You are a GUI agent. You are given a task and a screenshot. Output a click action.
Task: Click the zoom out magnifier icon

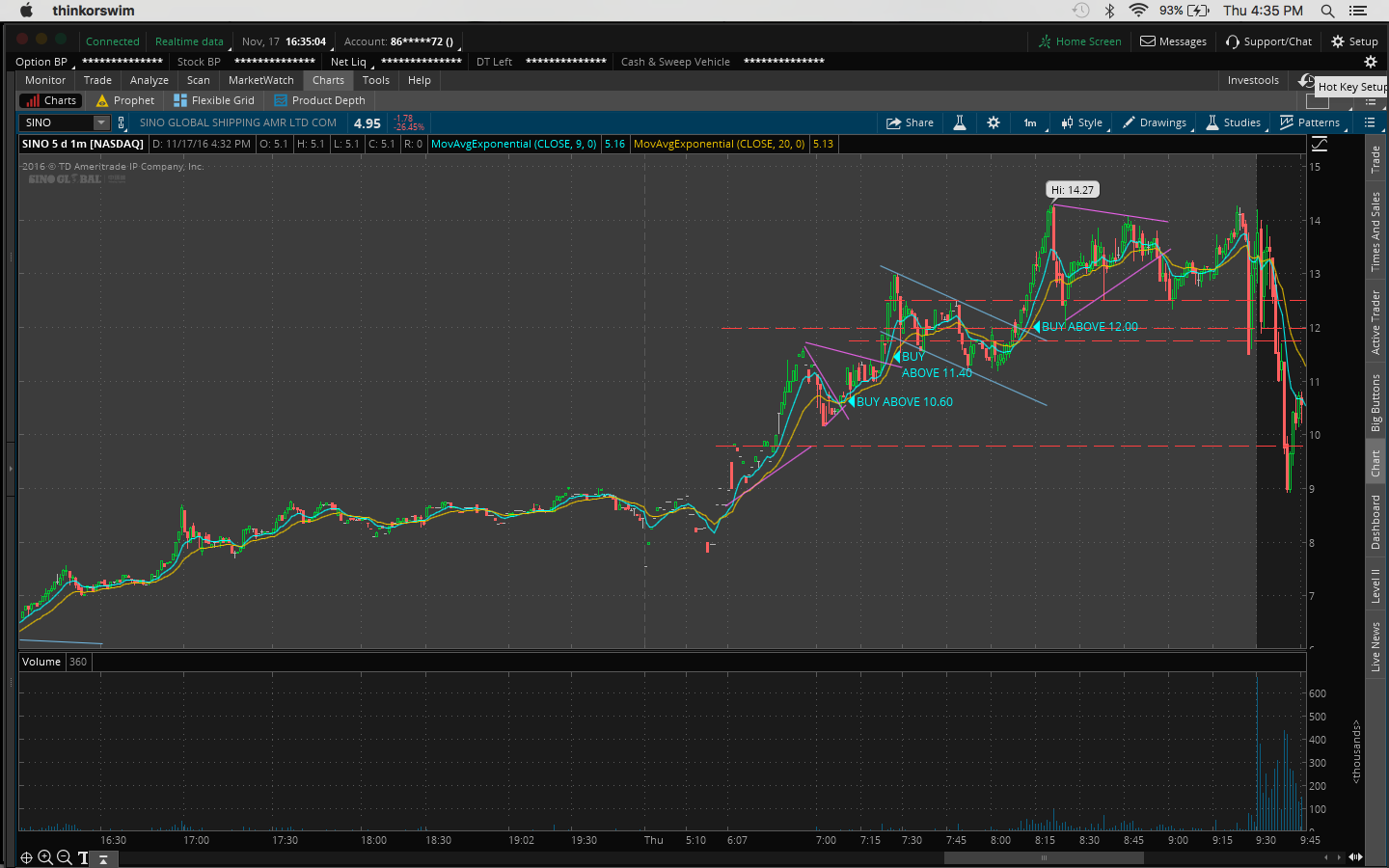(64, 857)
